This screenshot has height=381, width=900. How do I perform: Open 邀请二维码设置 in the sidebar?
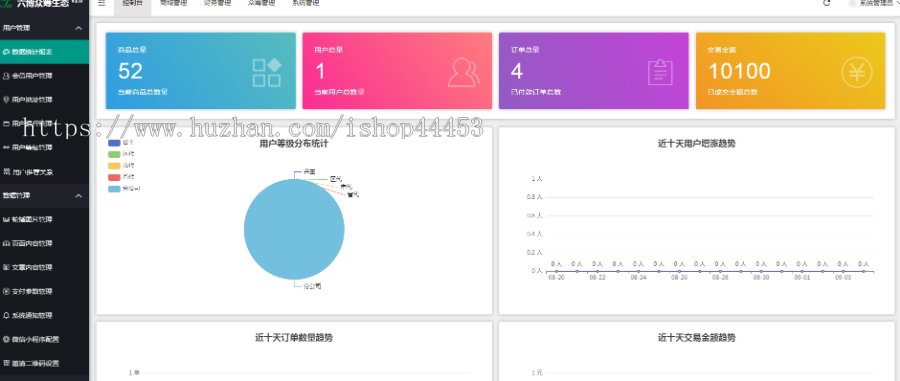point(44,363)
